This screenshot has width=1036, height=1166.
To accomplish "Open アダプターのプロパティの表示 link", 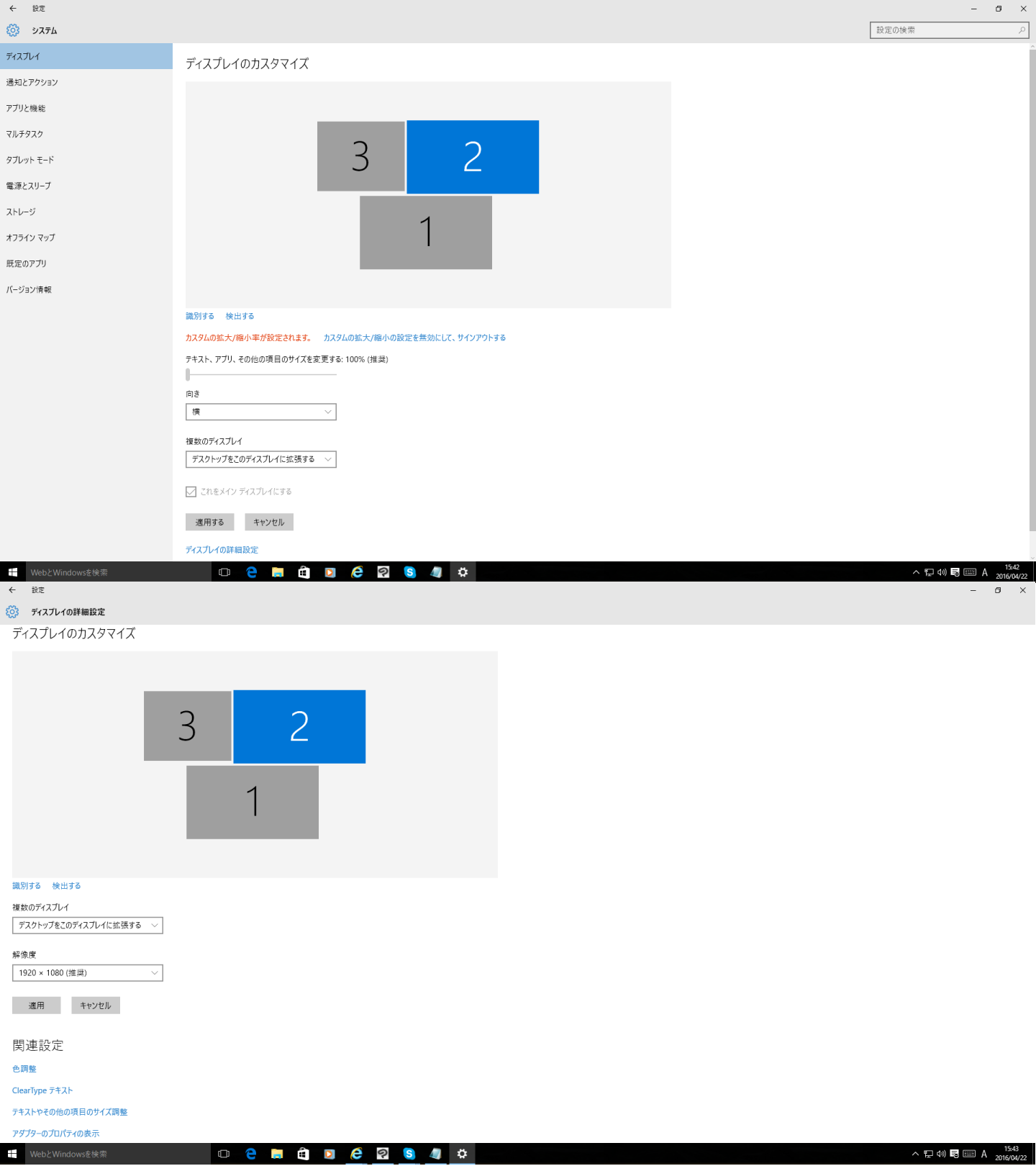I will (x=56, y=1134).
